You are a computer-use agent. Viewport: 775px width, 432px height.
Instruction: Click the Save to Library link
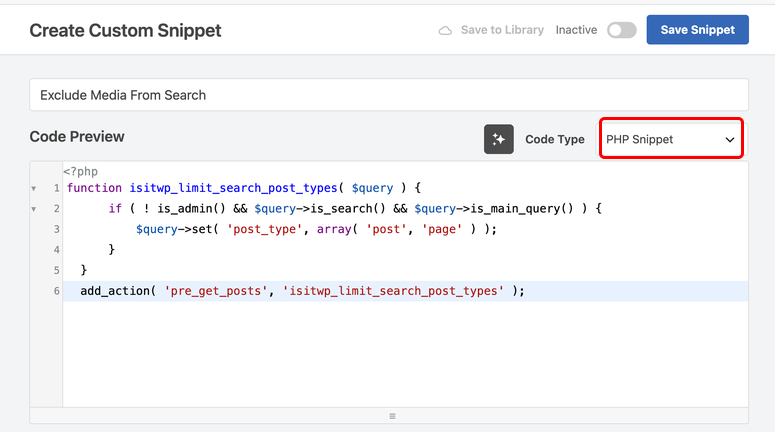tap(502, 30)
